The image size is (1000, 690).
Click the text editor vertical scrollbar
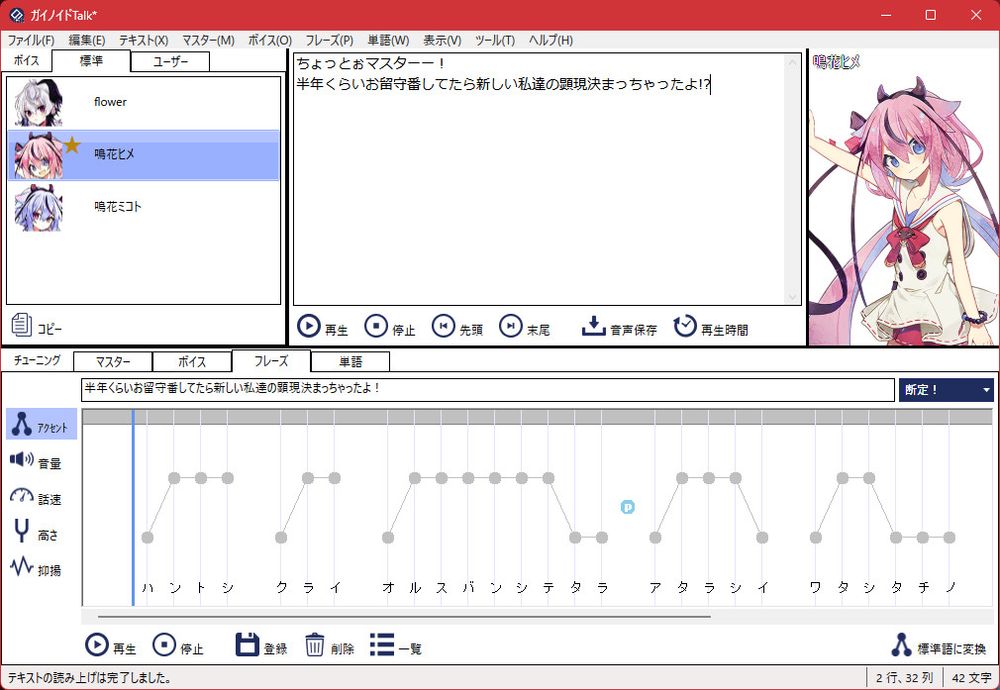(x=793, y=179)
